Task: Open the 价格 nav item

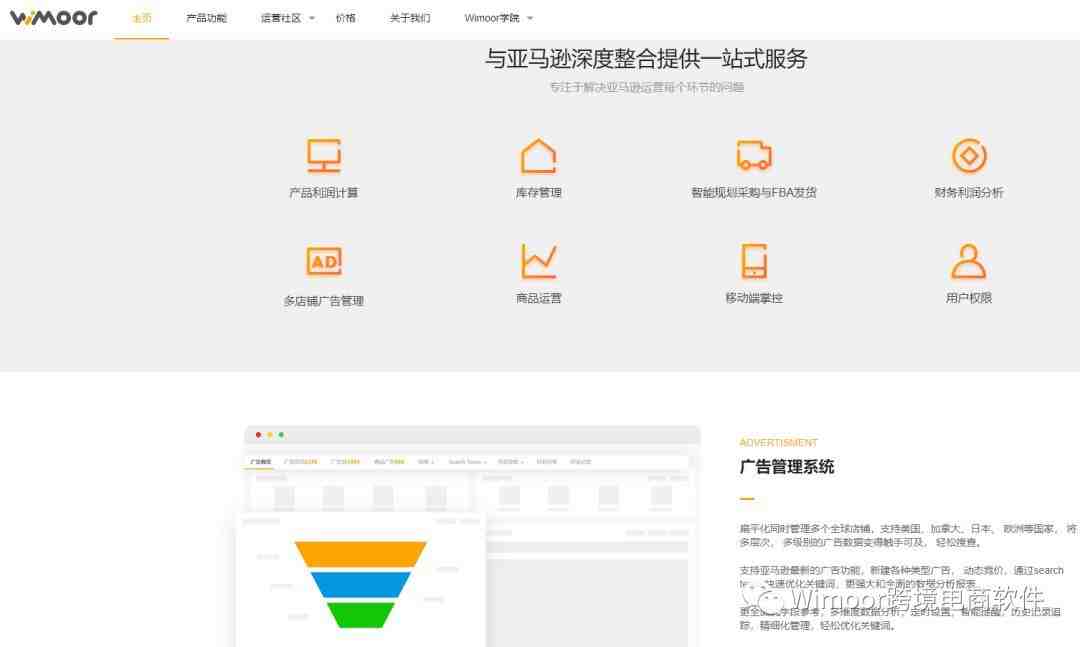Action: tap(346, 18)
